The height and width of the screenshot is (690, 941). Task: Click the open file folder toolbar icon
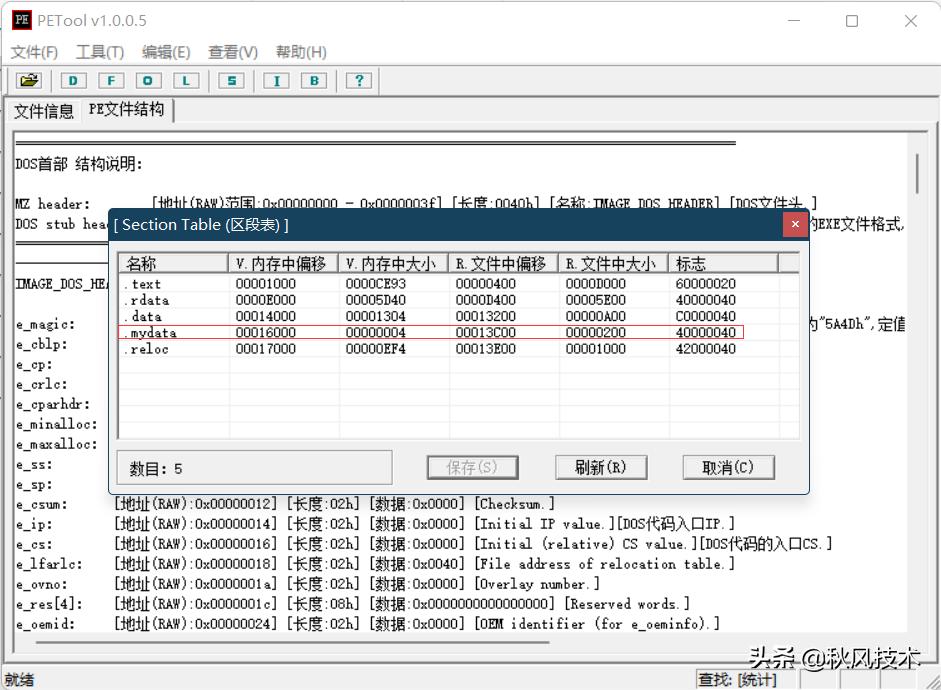[x=29, y=80]
